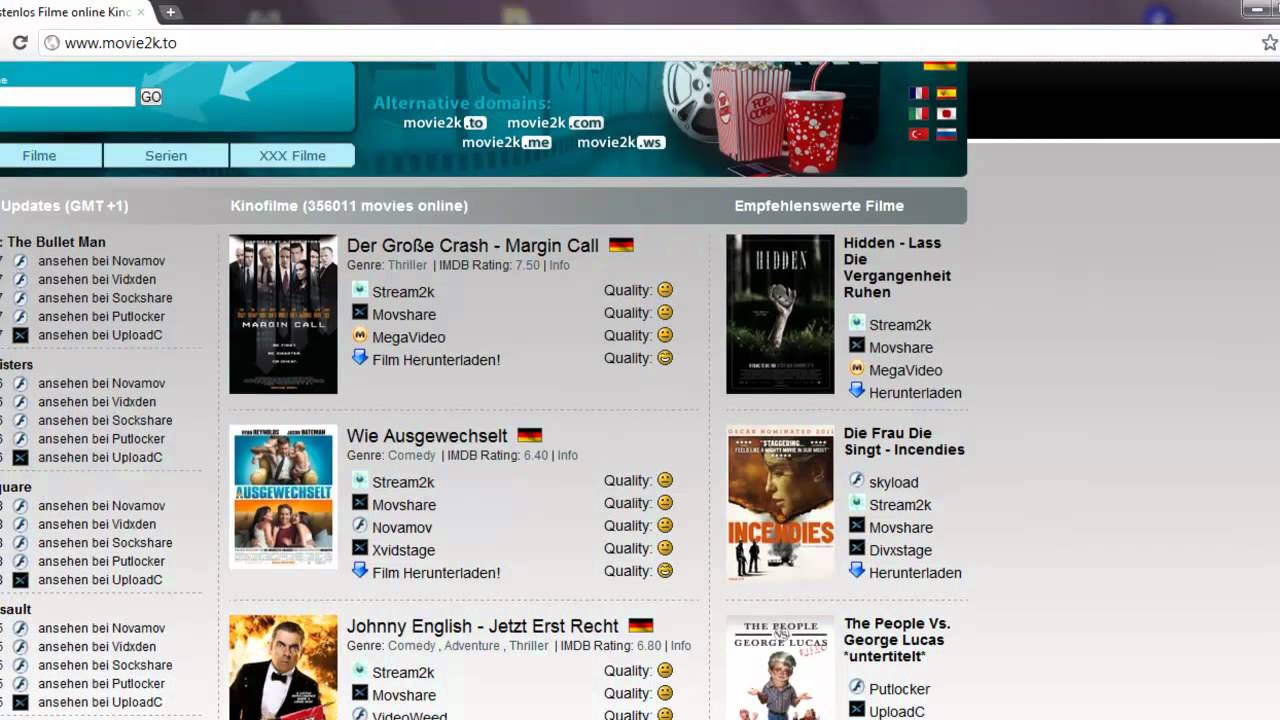1280x720 pixels.
Task: Go to alternative domain movie2k.com
Action: tap(555, 123)
